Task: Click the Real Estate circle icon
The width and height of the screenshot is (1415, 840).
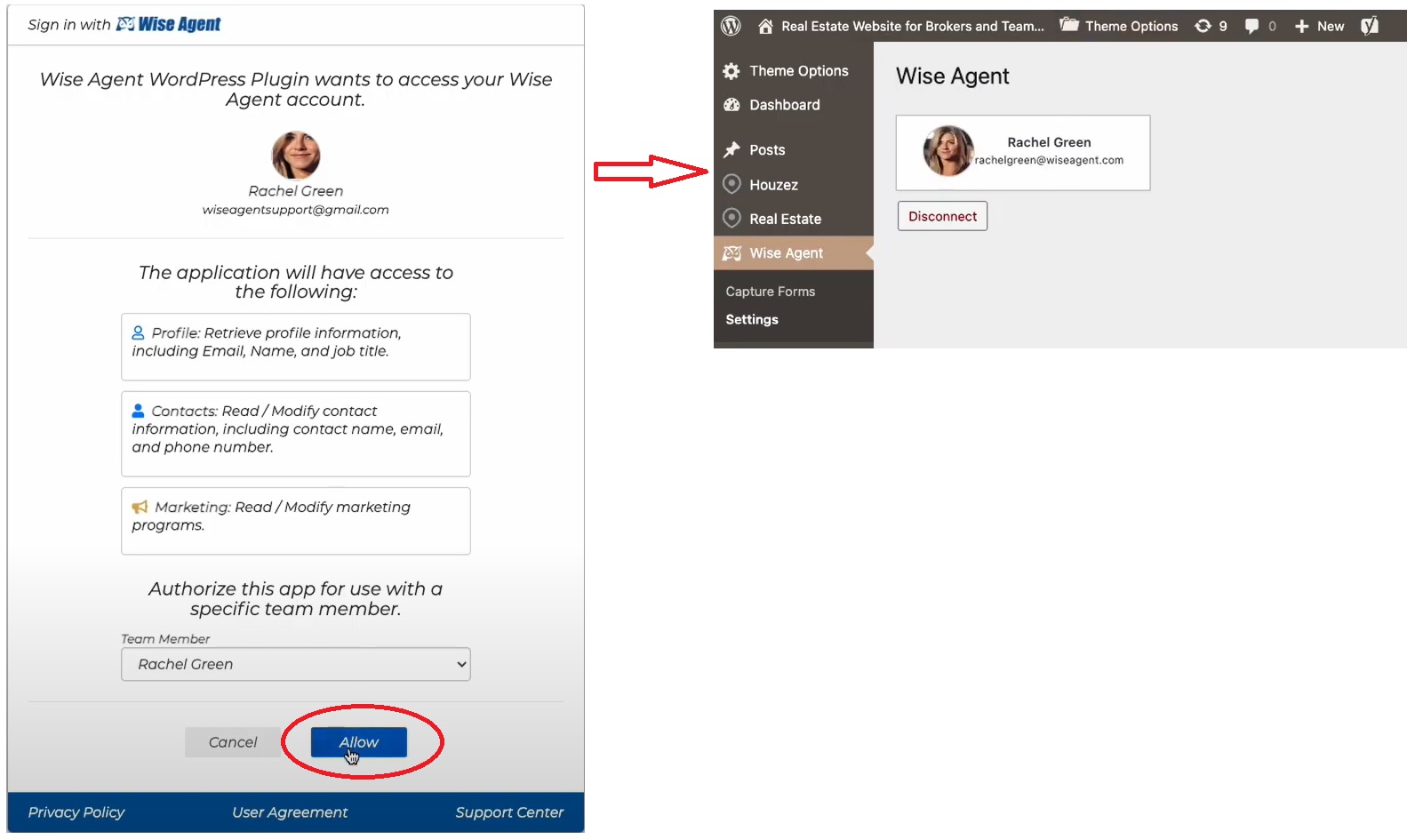Action: pyautogui.click(x=731, y=218)
